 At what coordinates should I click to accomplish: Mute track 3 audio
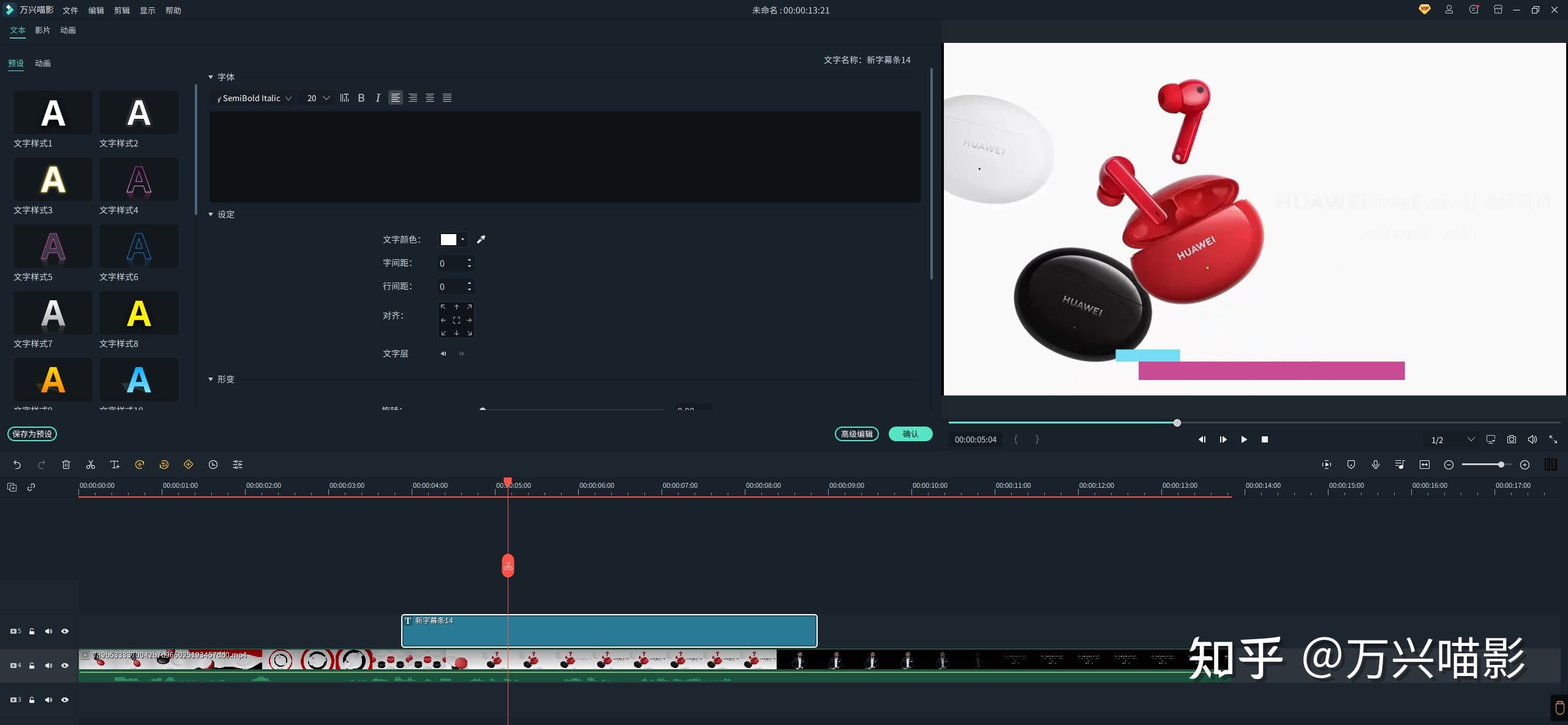48,700
